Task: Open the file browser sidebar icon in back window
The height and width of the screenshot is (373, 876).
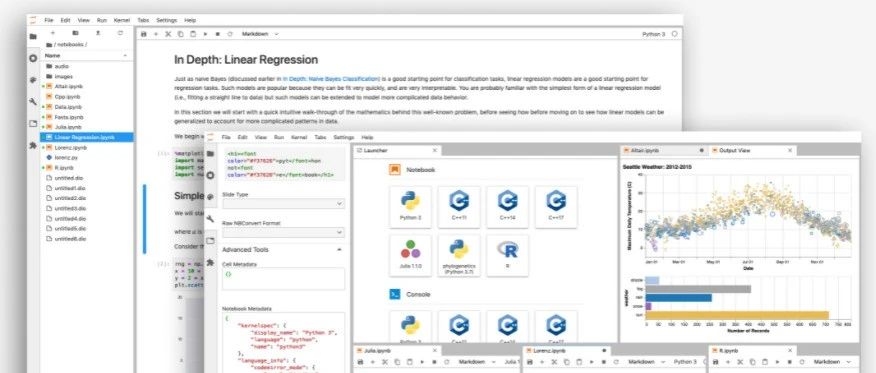Action: pyautogui.click(x=33, y=36)
